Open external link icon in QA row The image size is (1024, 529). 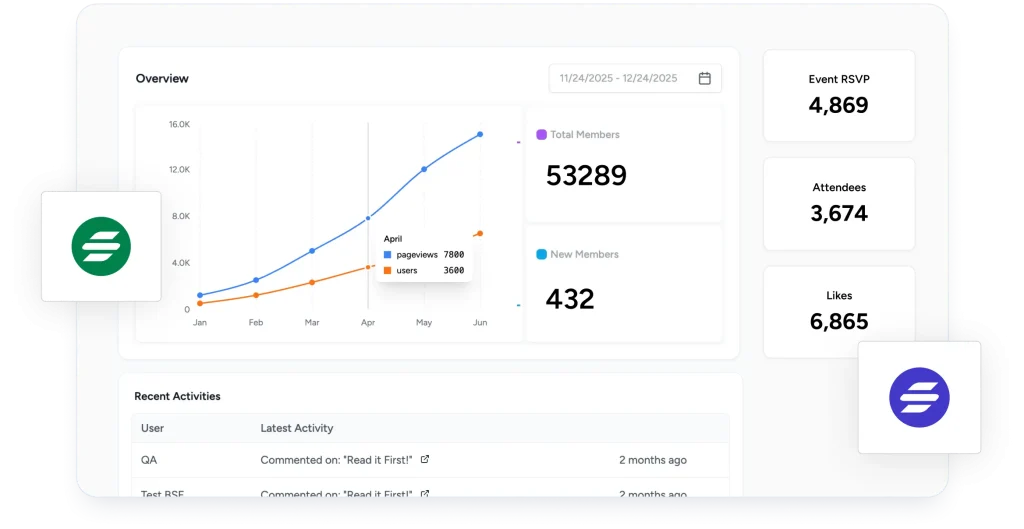click(x=425, y=459)
